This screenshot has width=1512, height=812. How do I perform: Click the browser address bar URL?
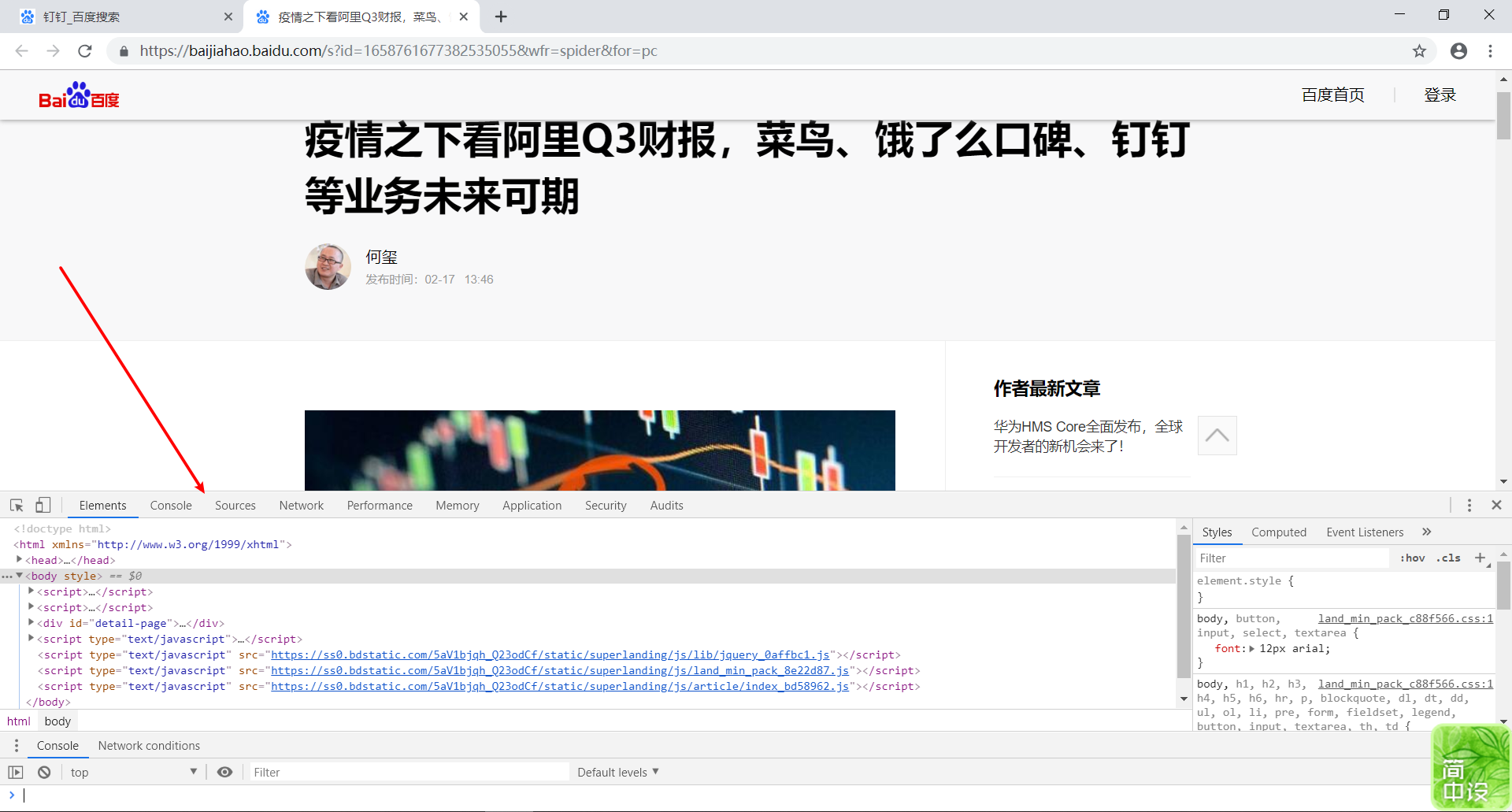(x=398, y=50)
